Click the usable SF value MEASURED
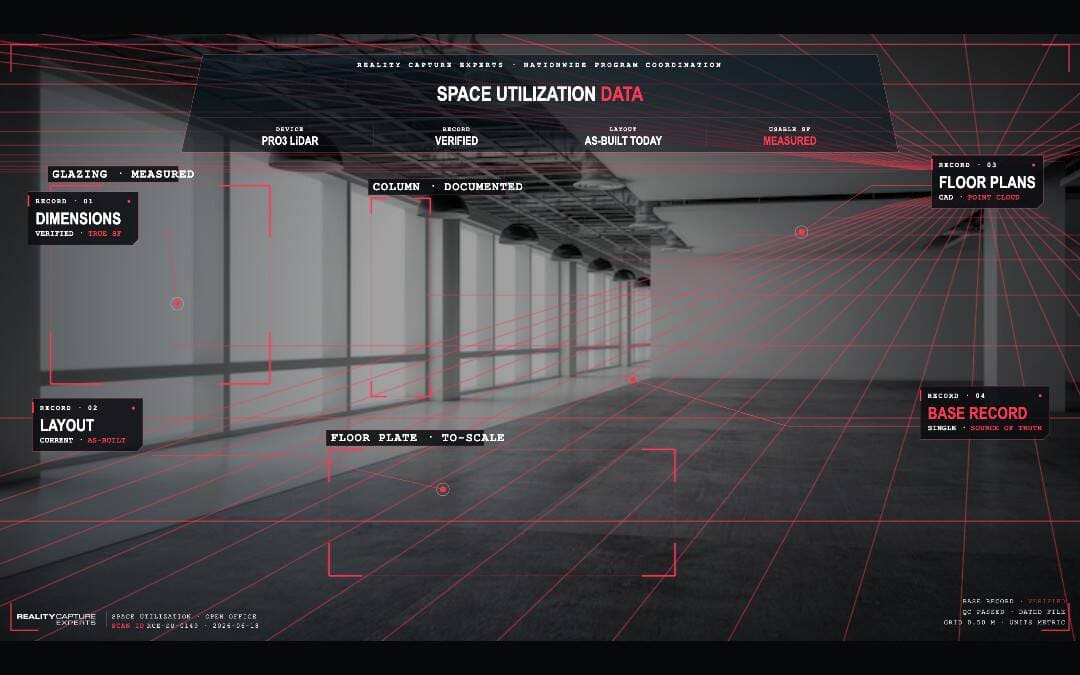The height and width of the screenshot is (675, 1080). [789, 141]
